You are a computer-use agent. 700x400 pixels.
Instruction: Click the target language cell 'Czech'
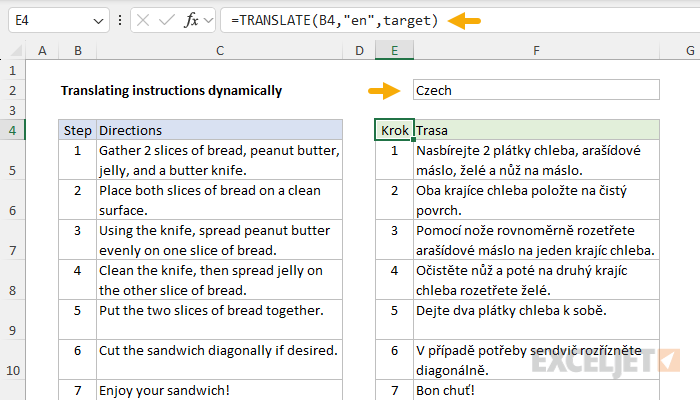(536, 90)
